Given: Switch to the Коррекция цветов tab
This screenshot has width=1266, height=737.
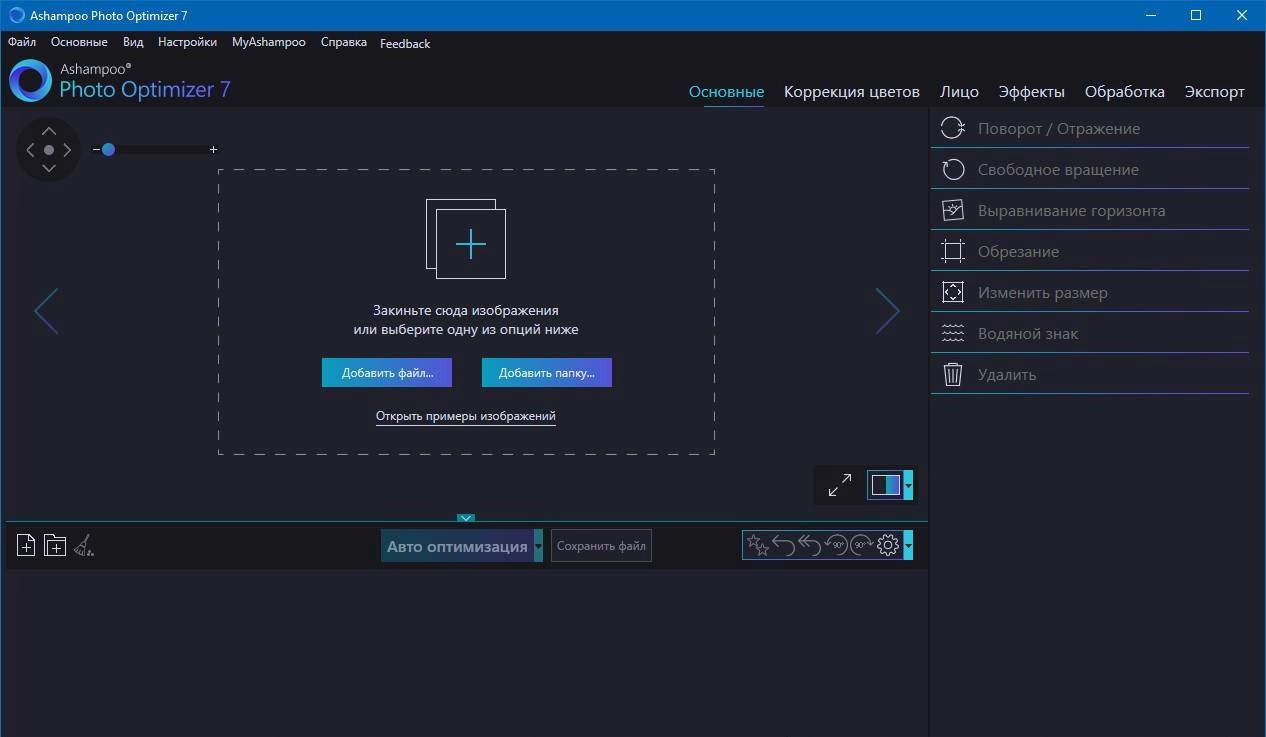Looking at the screenshot, I should click(852, 91).
